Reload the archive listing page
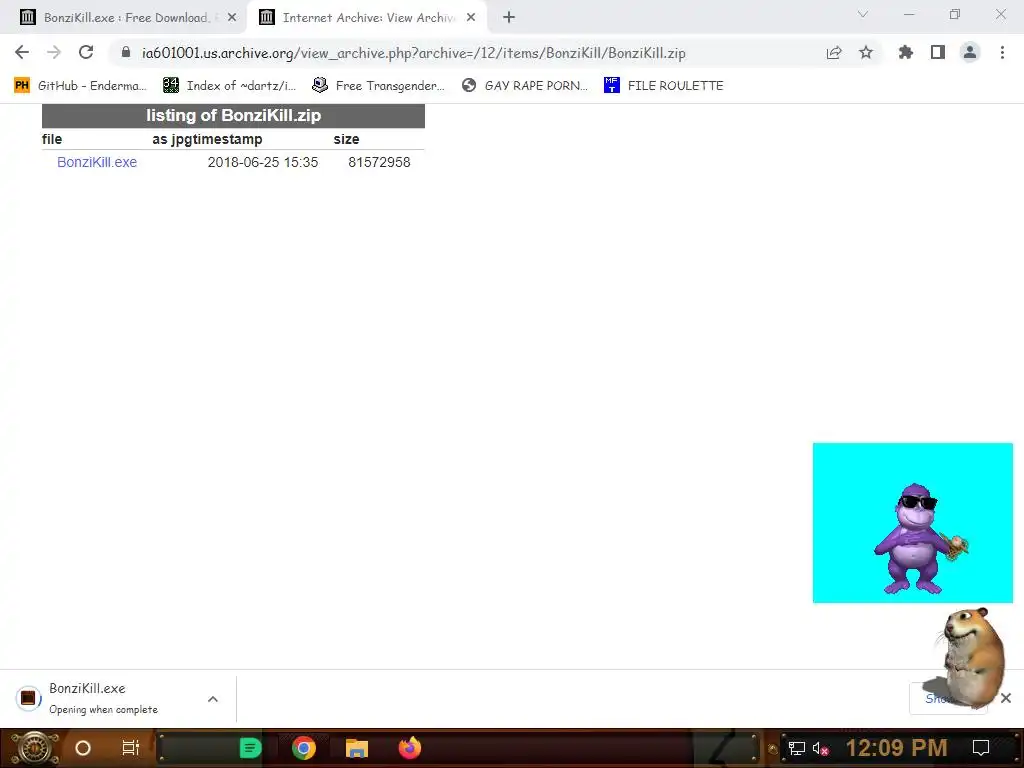This screenshot has width=1024, height=768. (86, 52)
